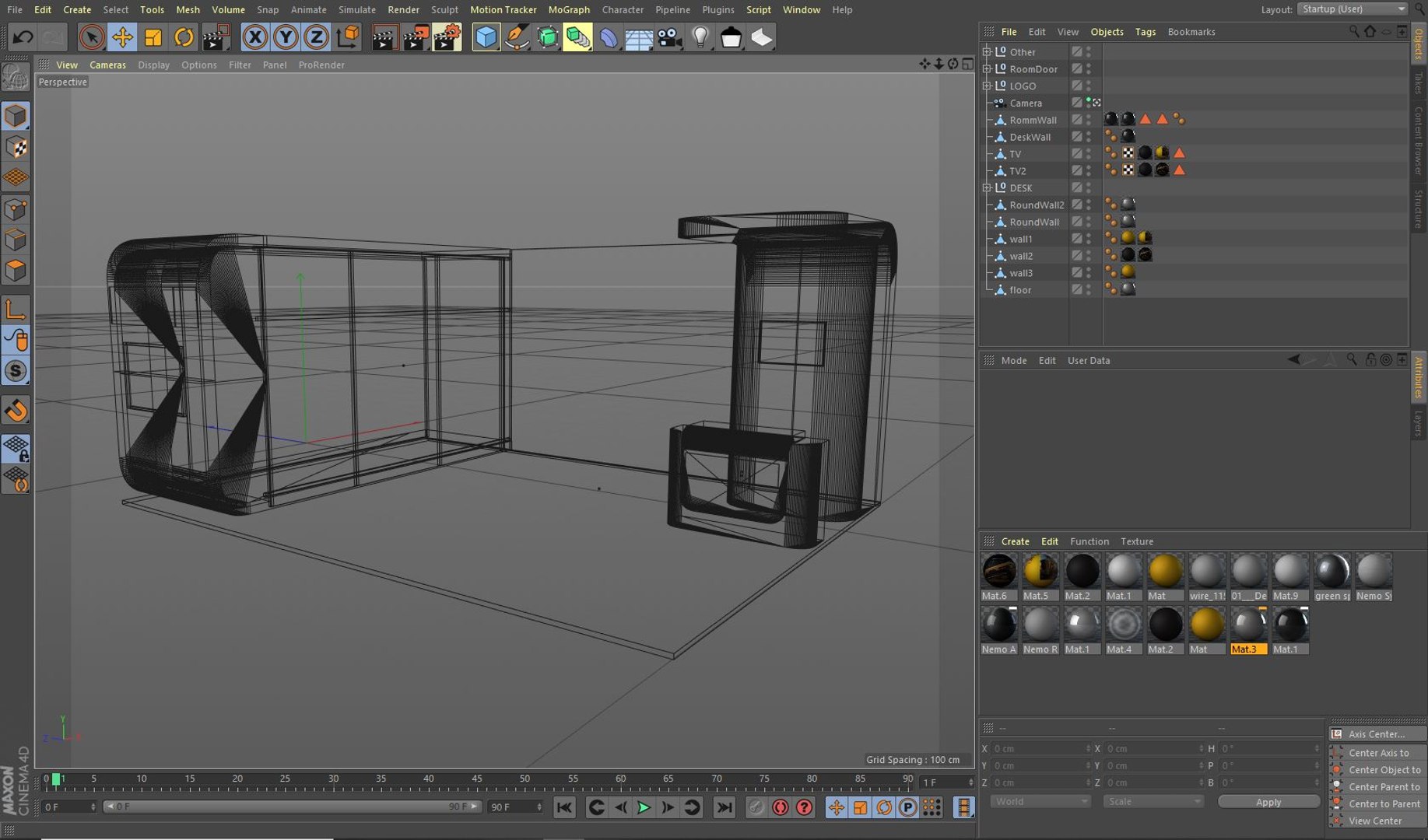1428x840 pixels.
Task: Open Edit Render Settings gear icon
Action: [x=447, y=37]
